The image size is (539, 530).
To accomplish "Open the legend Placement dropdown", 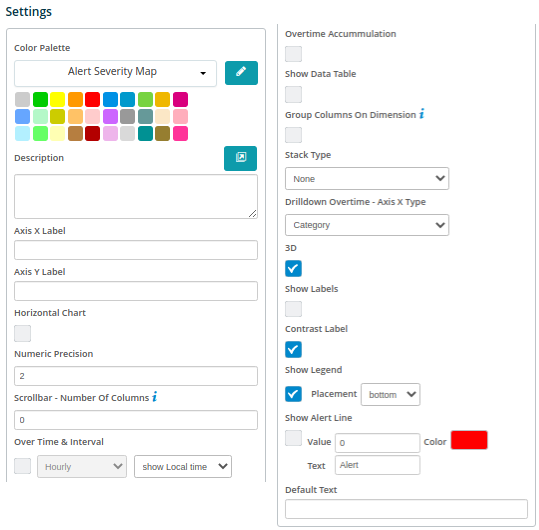I will [390, 394].
